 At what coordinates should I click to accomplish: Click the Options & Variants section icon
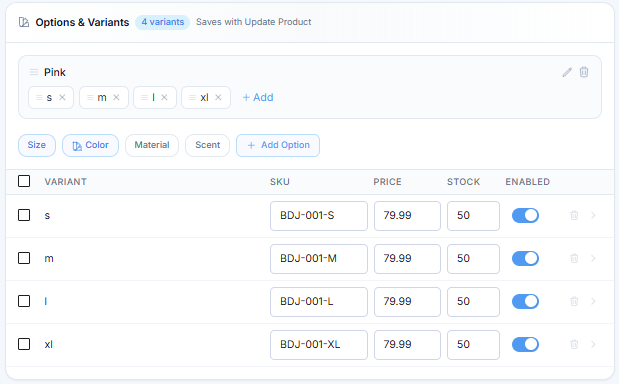point(24,22)
